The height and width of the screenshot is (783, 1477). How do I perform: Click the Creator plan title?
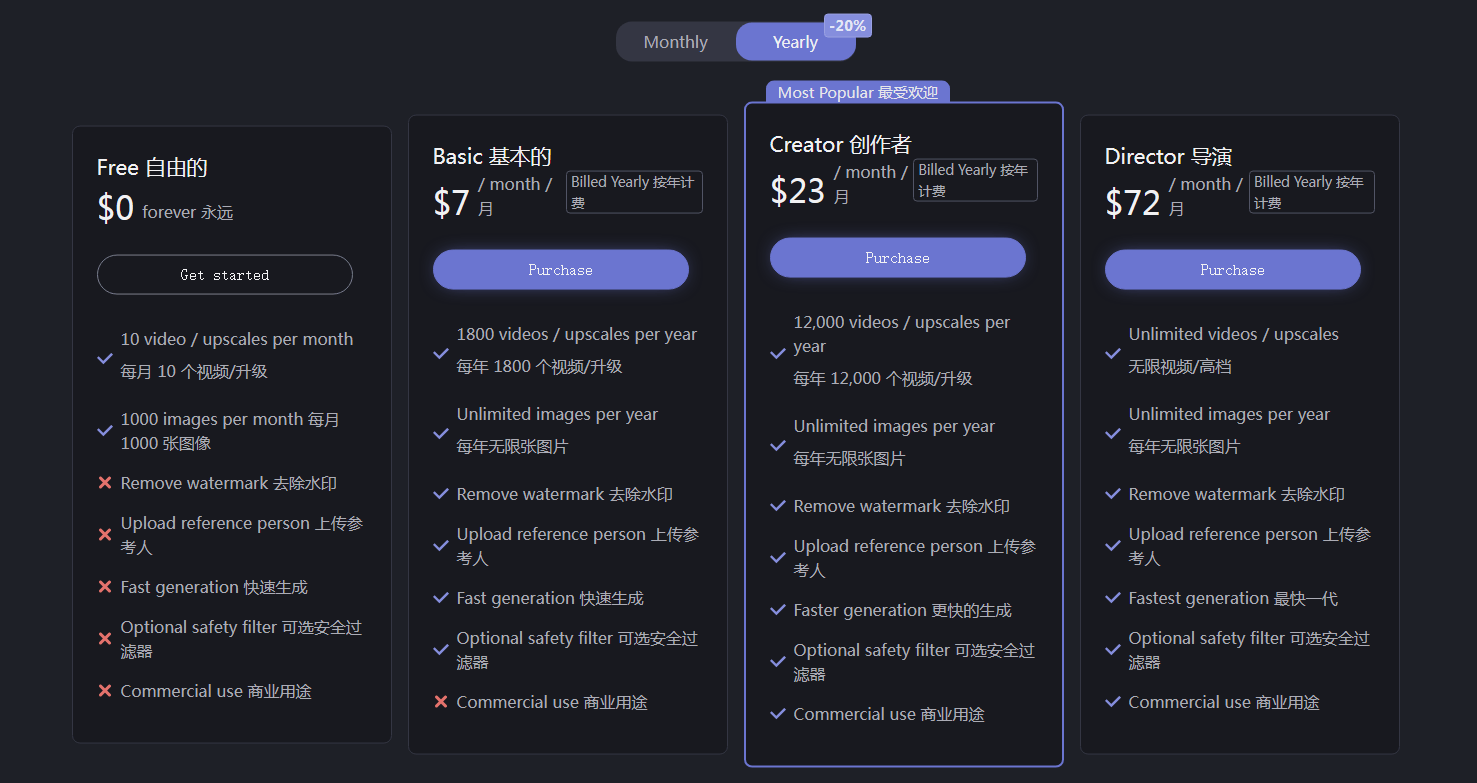click(840, 145)
